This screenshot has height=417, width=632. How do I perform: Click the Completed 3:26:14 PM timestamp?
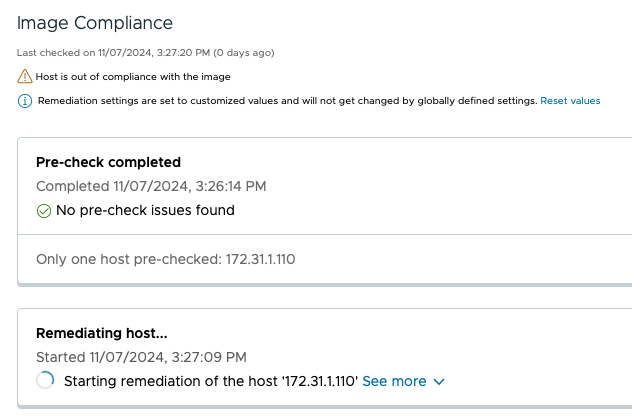151,186
